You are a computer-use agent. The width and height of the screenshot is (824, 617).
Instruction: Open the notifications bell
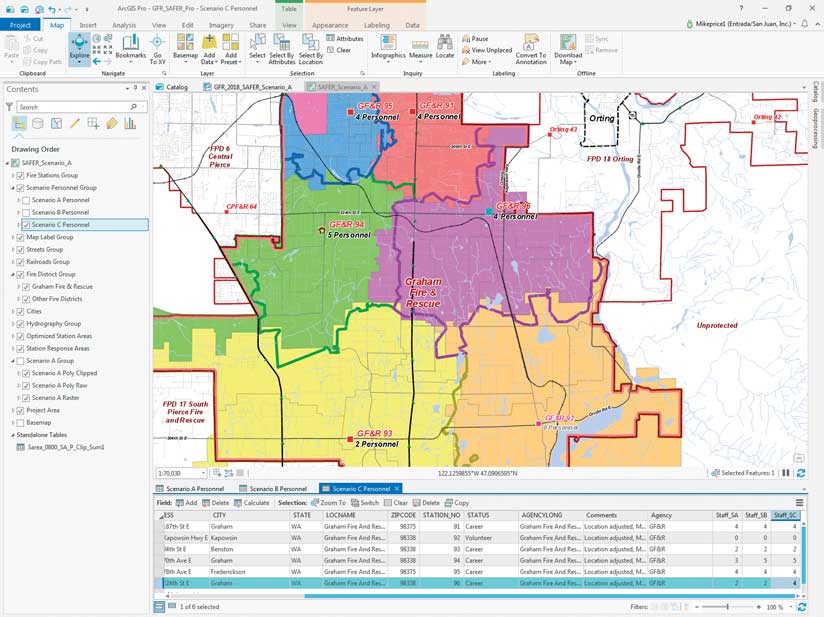coord(805,24)
